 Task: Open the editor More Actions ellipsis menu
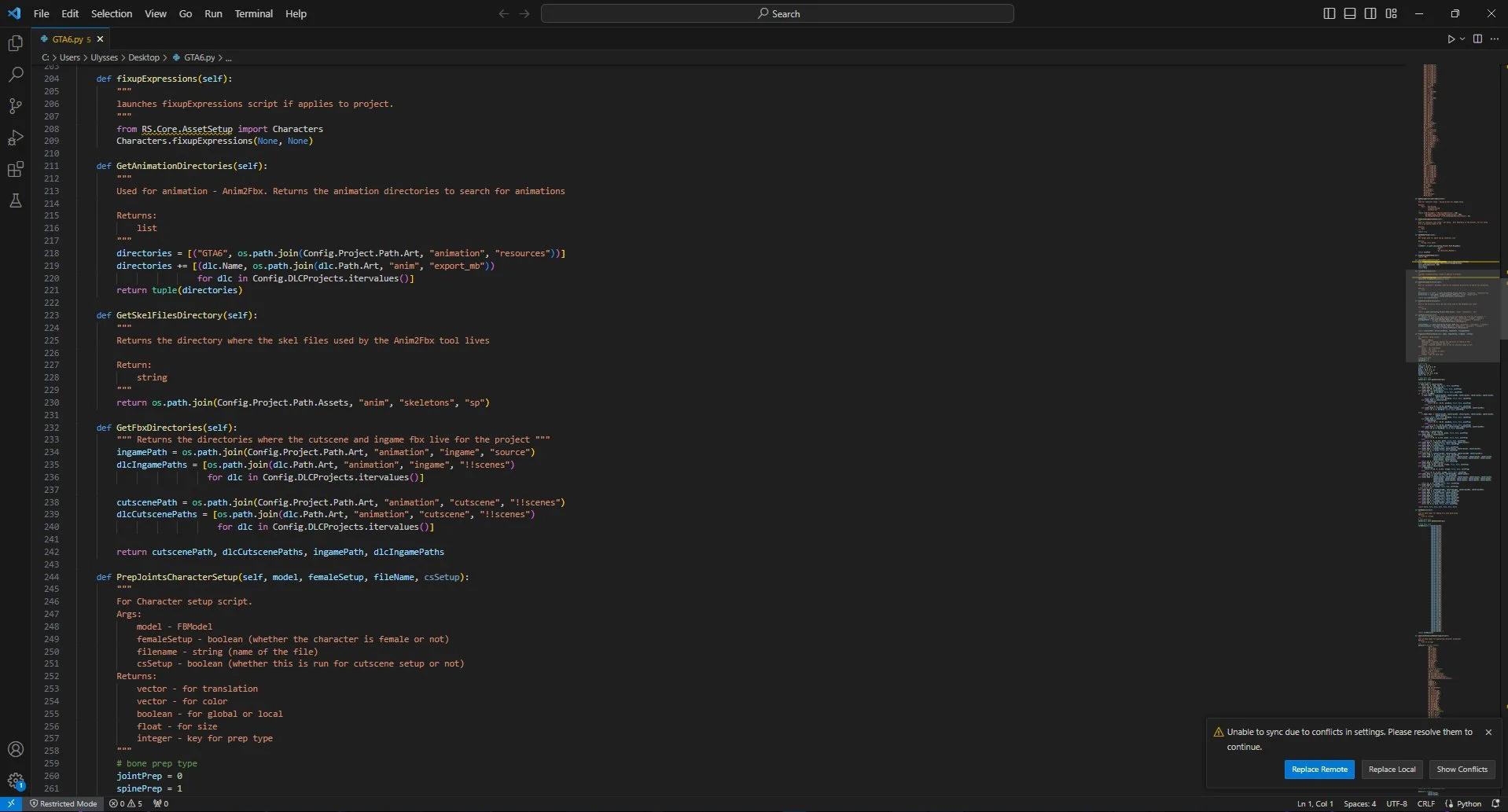[1495, 39]
